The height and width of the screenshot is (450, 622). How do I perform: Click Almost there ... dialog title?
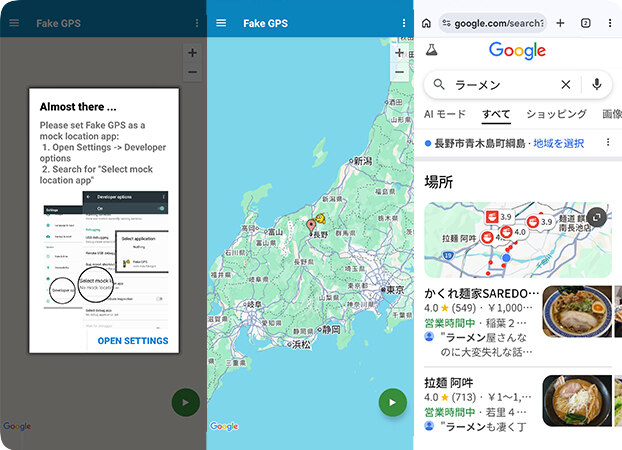pyautogui.click(x=78, y=107)
